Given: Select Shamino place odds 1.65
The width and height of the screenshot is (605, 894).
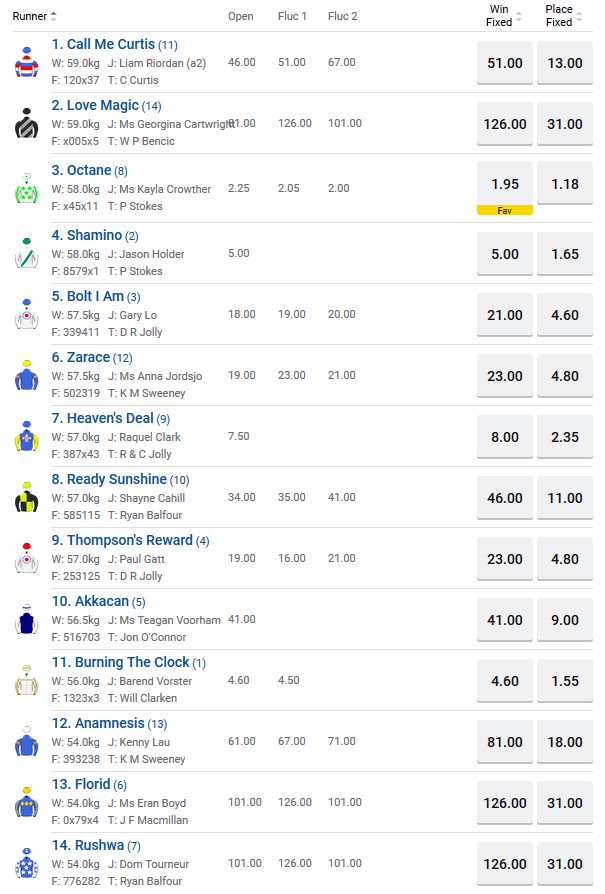Looking at the screenshot, I should (564, 254).
